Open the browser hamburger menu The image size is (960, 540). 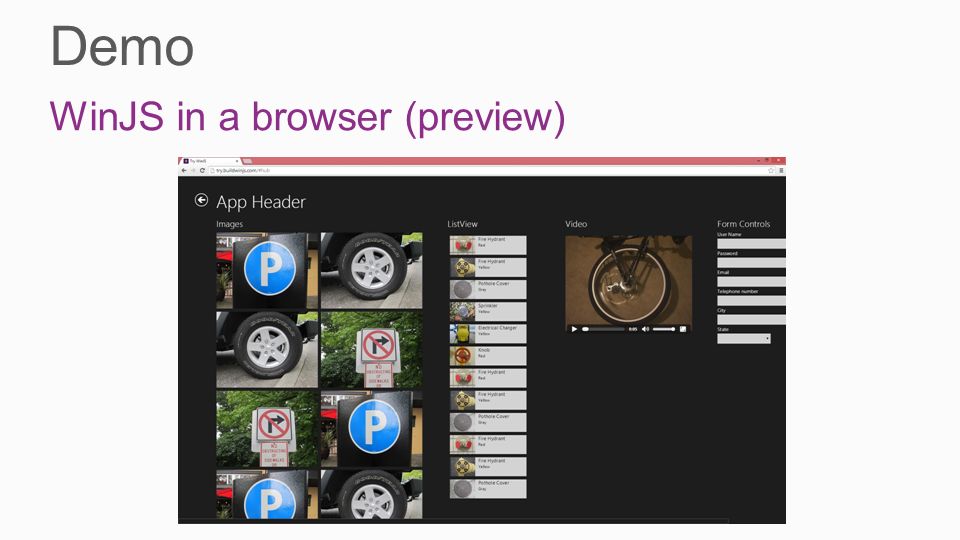coord(781,171)
